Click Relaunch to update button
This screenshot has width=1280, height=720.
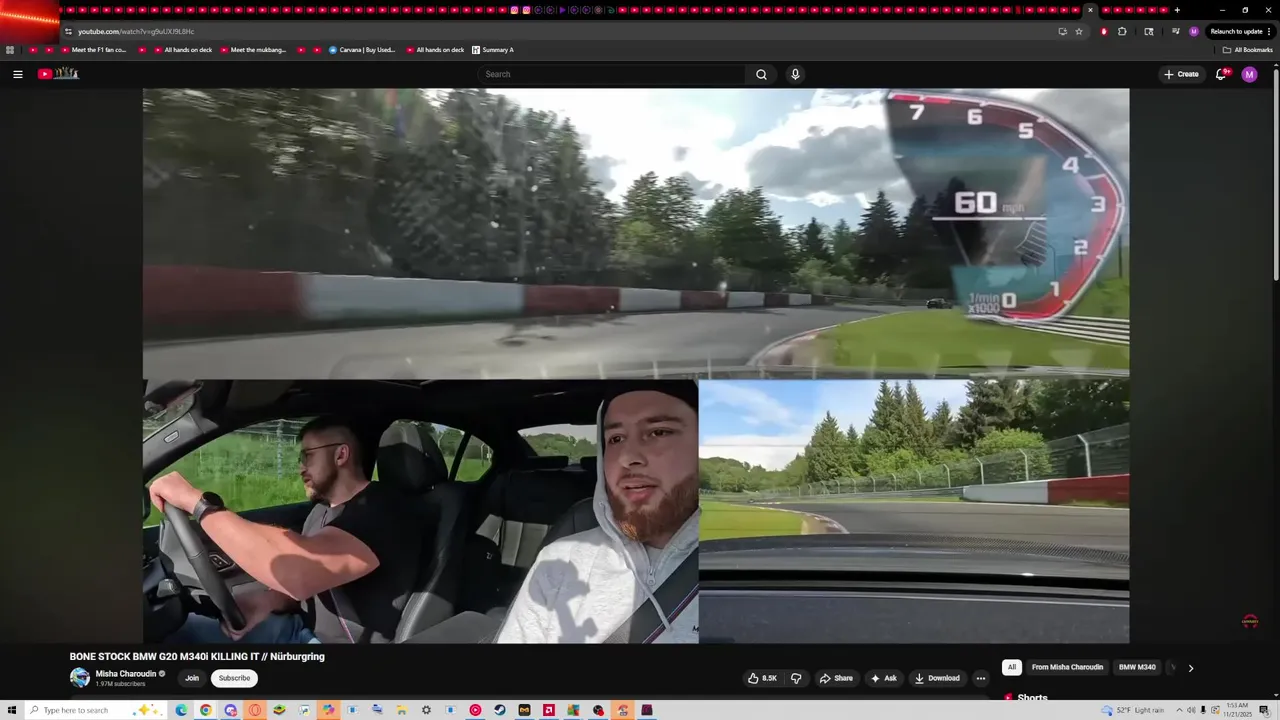(1241, 31)
